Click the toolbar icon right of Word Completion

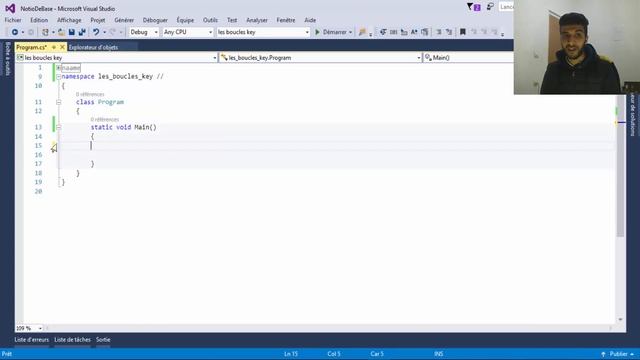424,32
